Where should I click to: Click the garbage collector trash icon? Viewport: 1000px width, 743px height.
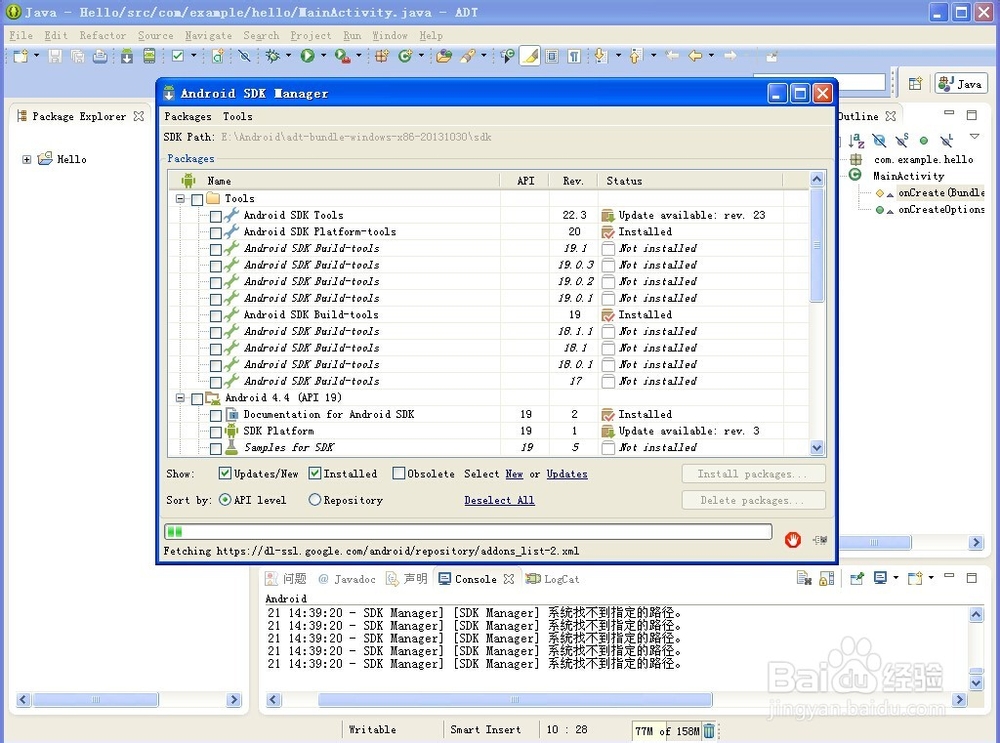709,731
